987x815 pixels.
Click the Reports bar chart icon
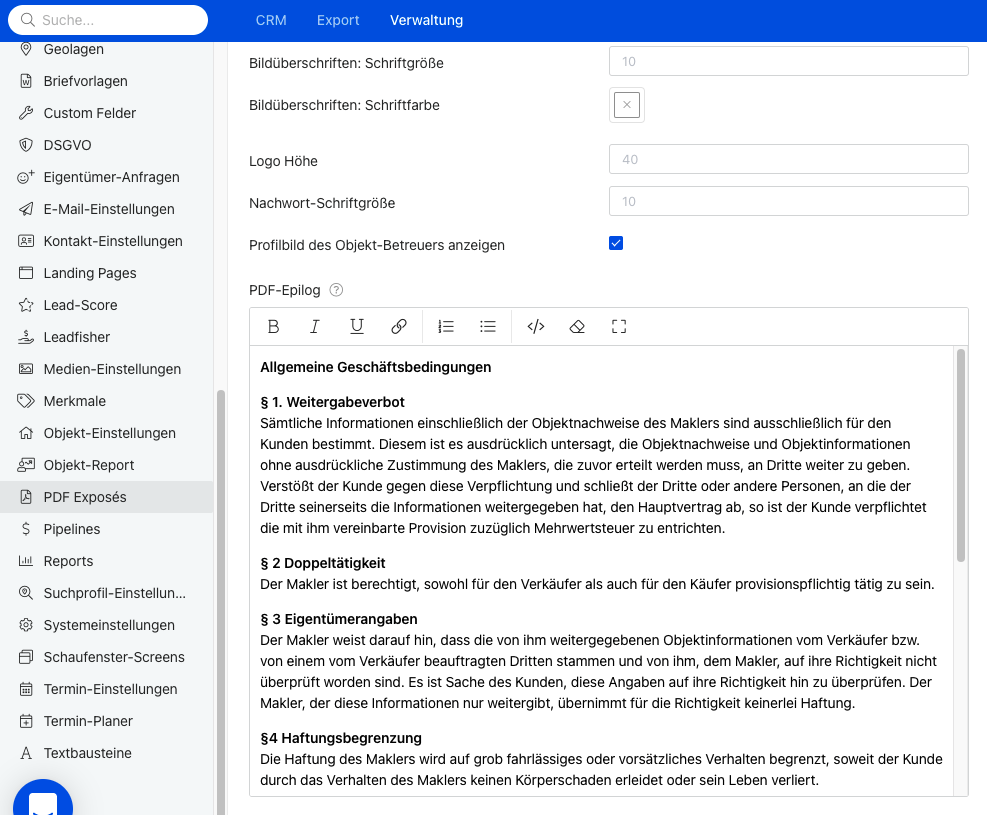coord(26,561)
